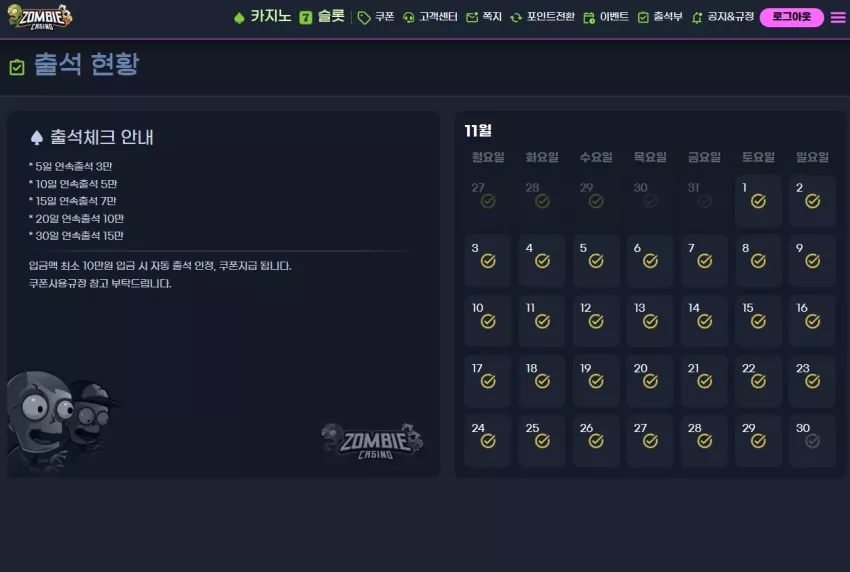Select November 3 attendance cell
This screenshot has width=850, height=572.
pyautogui.click(x=487, y=261)
